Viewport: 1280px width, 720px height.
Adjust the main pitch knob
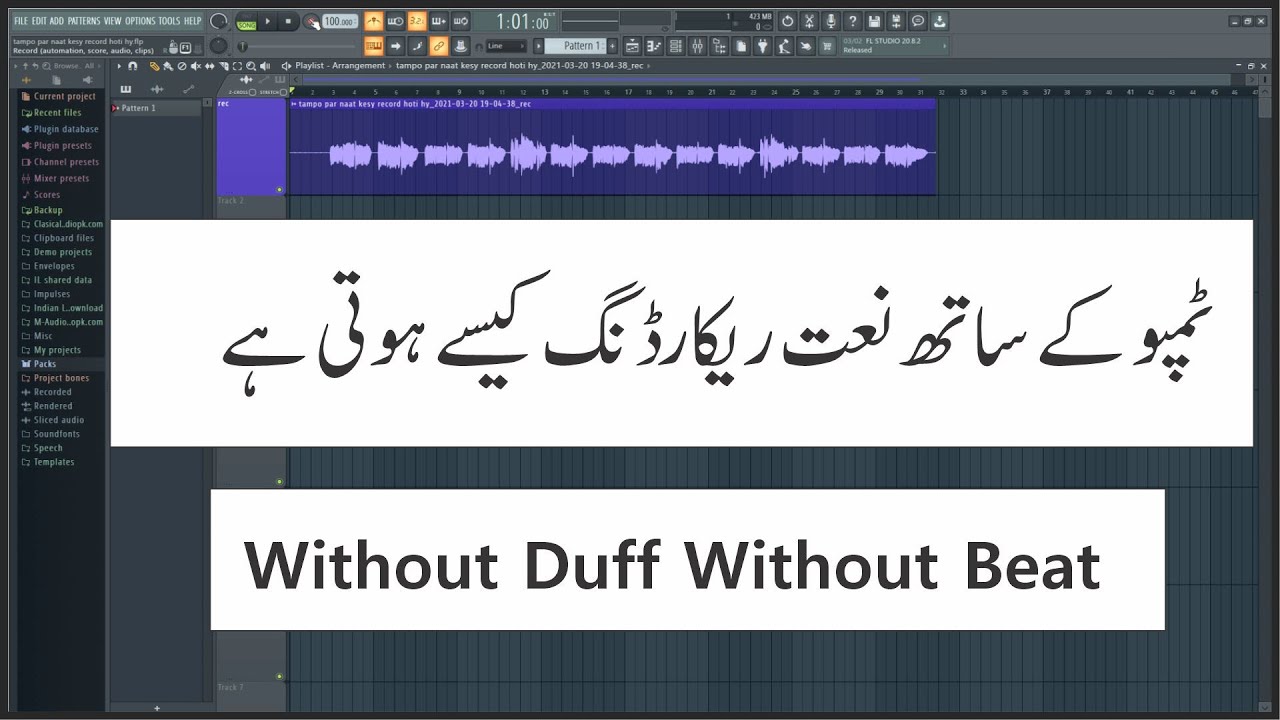[x=219, y=46]
